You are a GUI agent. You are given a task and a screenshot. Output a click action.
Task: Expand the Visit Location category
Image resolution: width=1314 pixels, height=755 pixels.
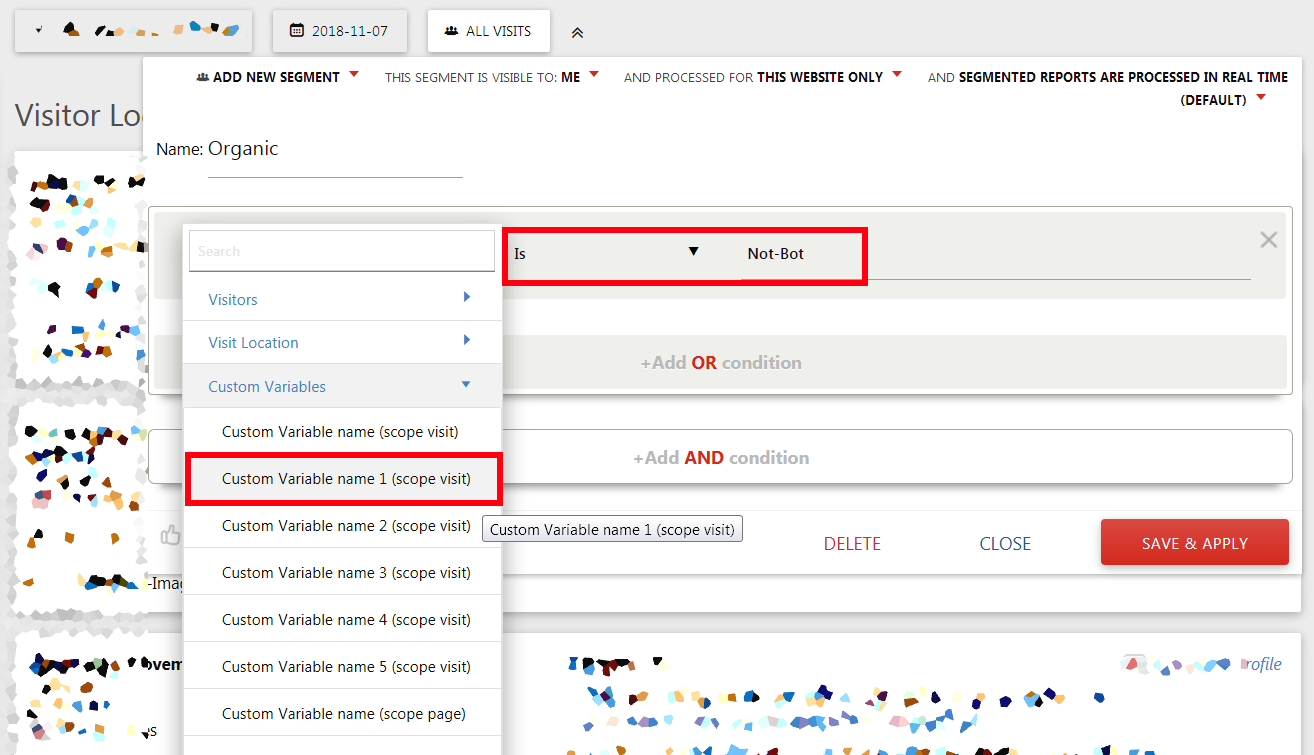point(340,342)
